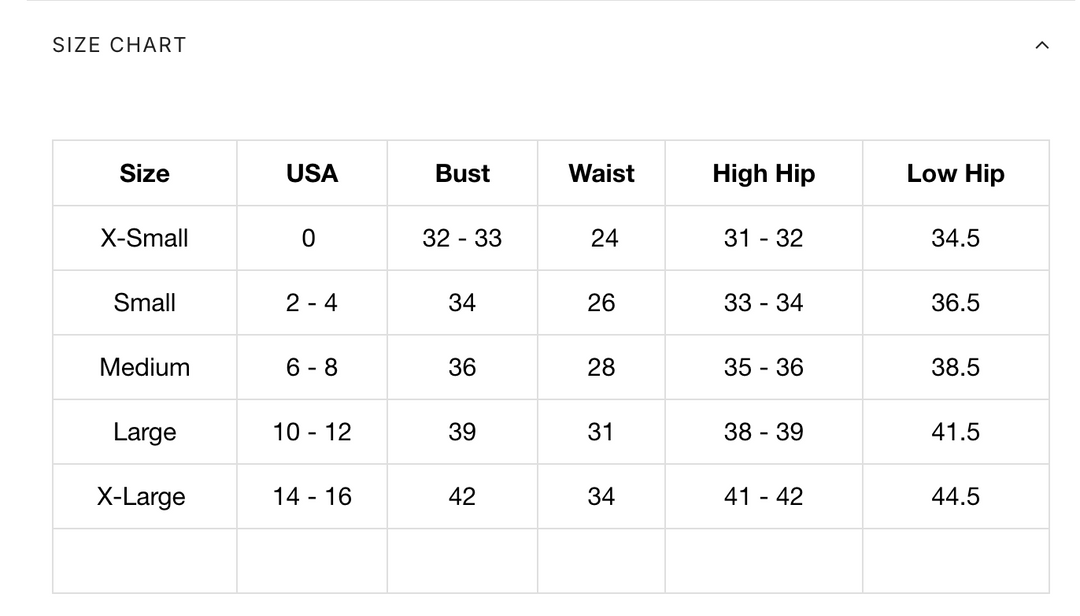Click the Low Hip column header
The height and width of the screenshot is (616, 1080).
(955, 174)
